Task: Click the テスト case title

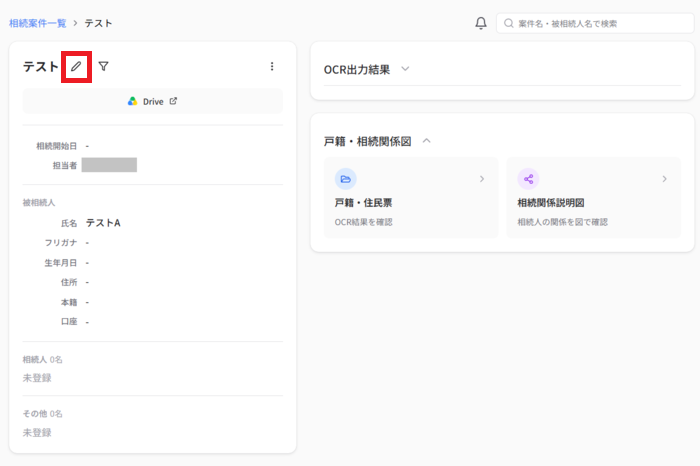Action: coord(41,67)
